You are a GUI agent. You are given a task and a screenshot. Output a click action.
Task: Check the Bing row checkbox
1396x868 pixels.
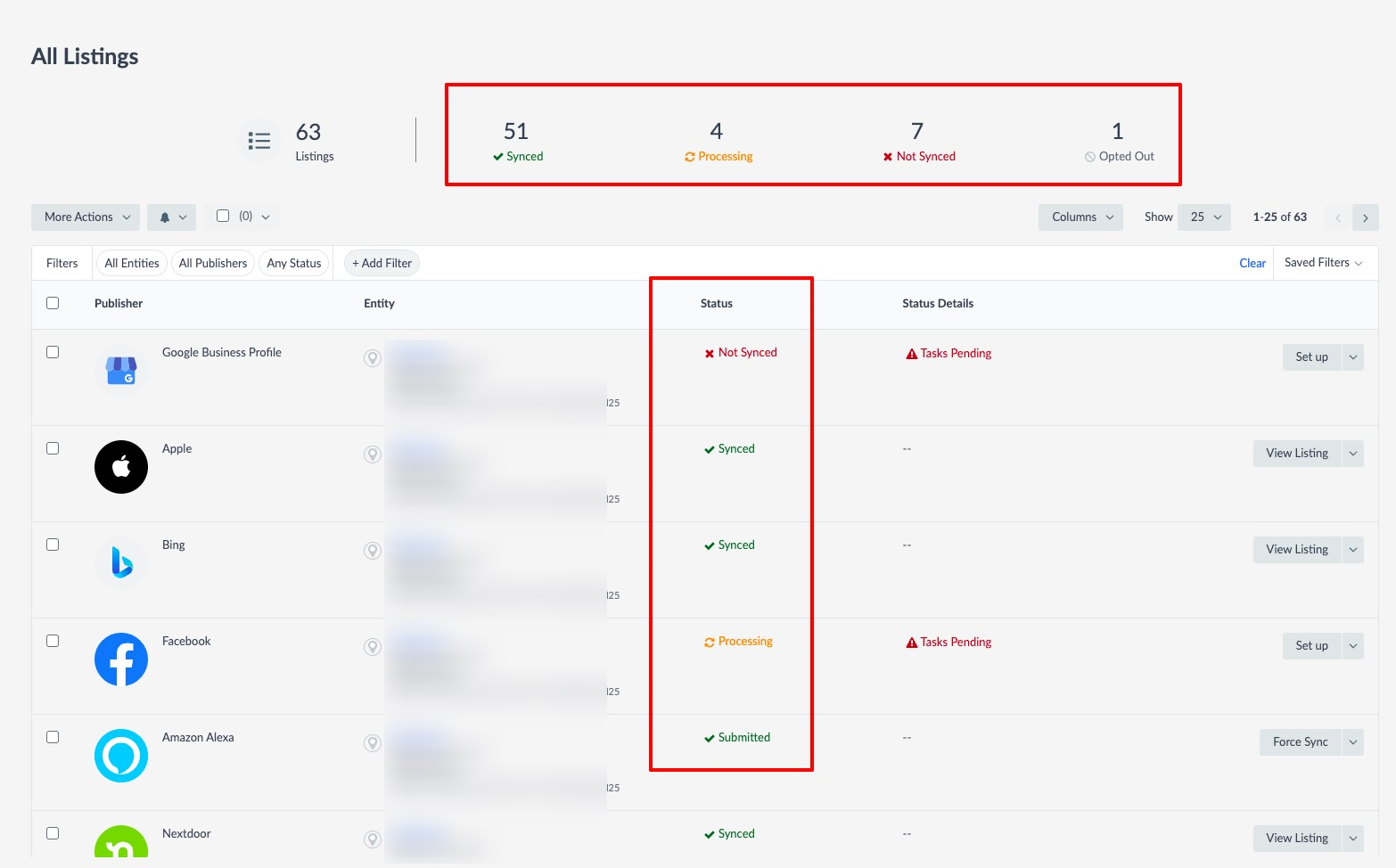point(53,545)
